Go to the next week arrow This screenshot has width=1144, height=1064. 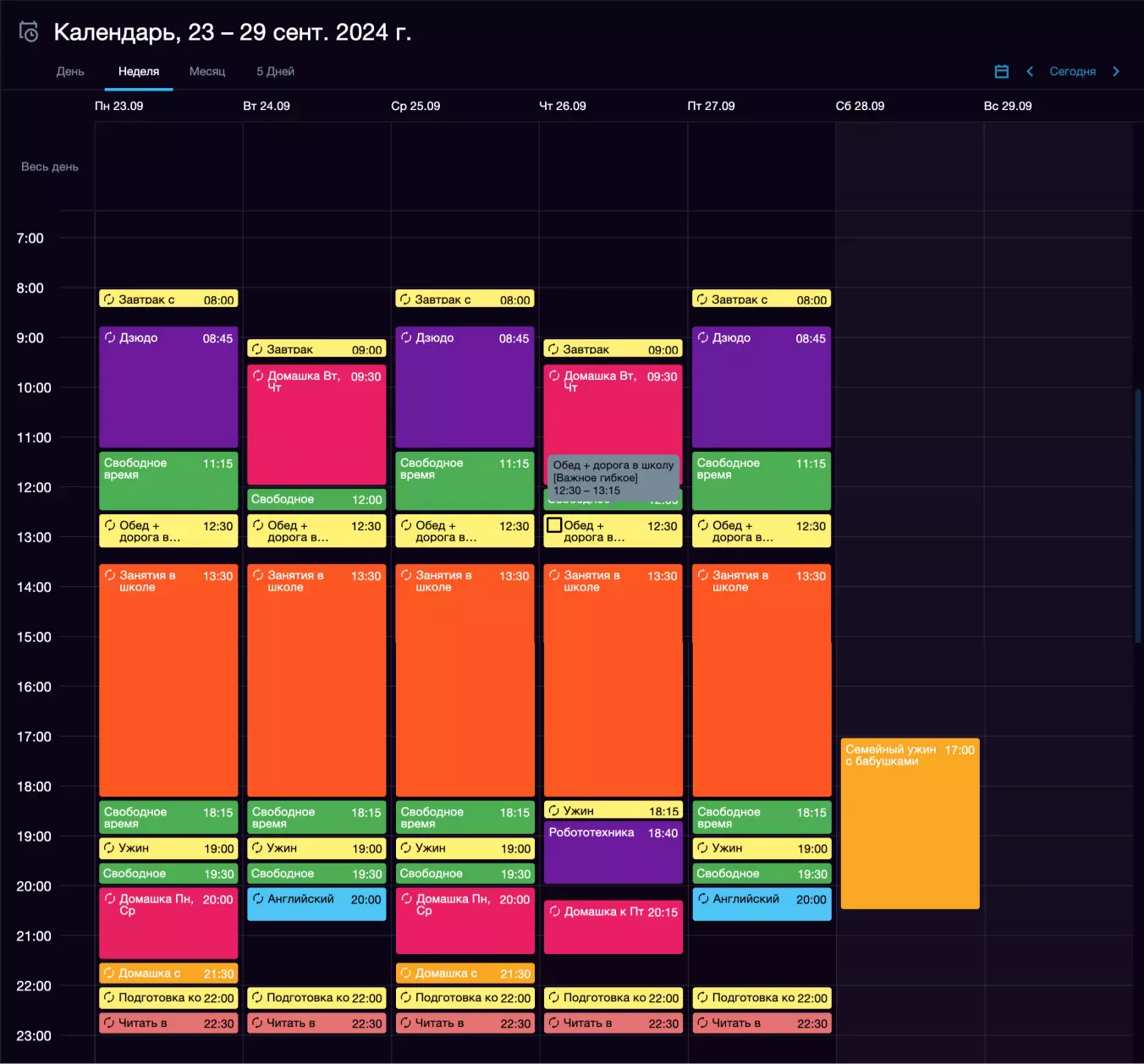coord(1116,72)
